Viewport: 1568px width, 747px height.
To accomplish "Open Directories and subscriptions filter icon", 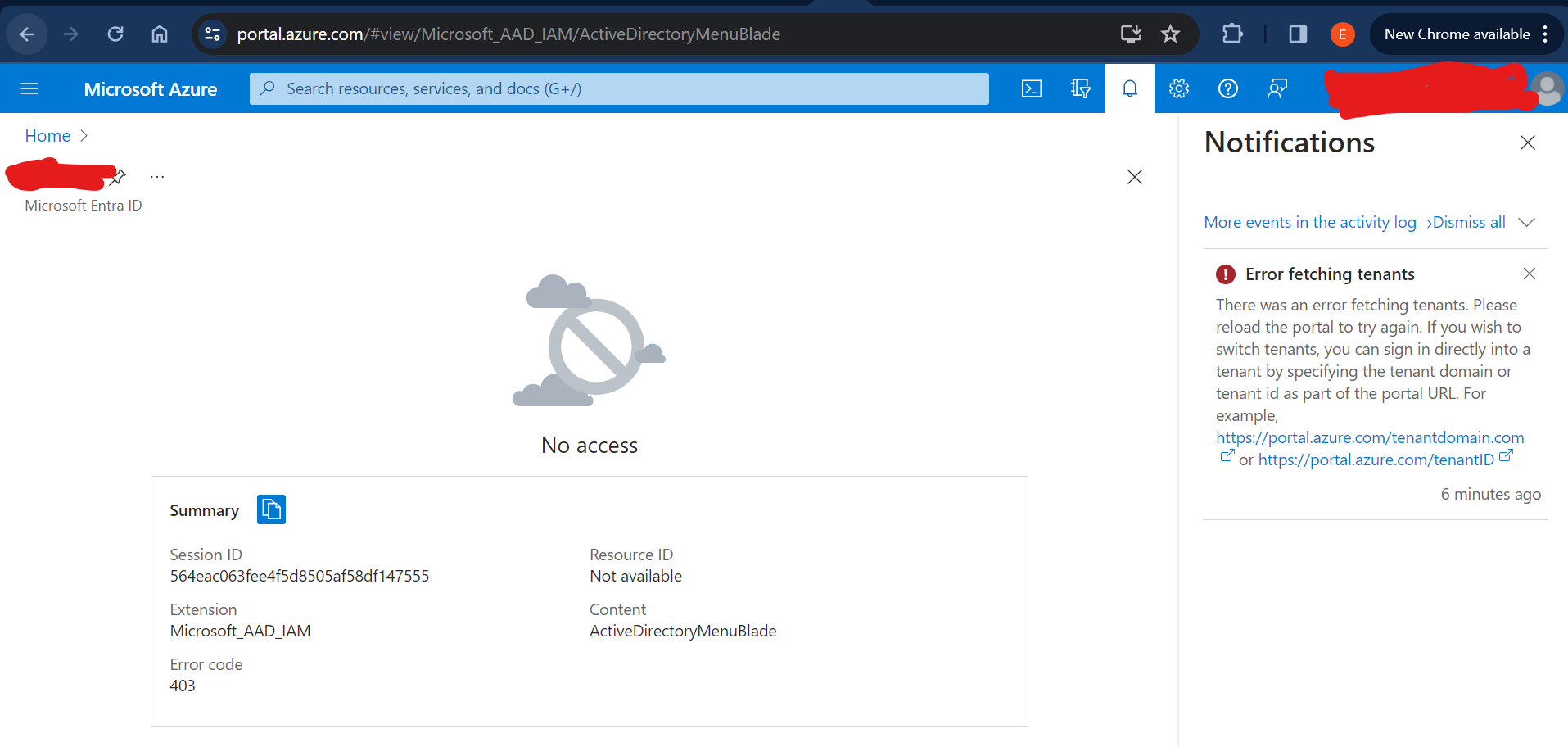I will 1081,88.
